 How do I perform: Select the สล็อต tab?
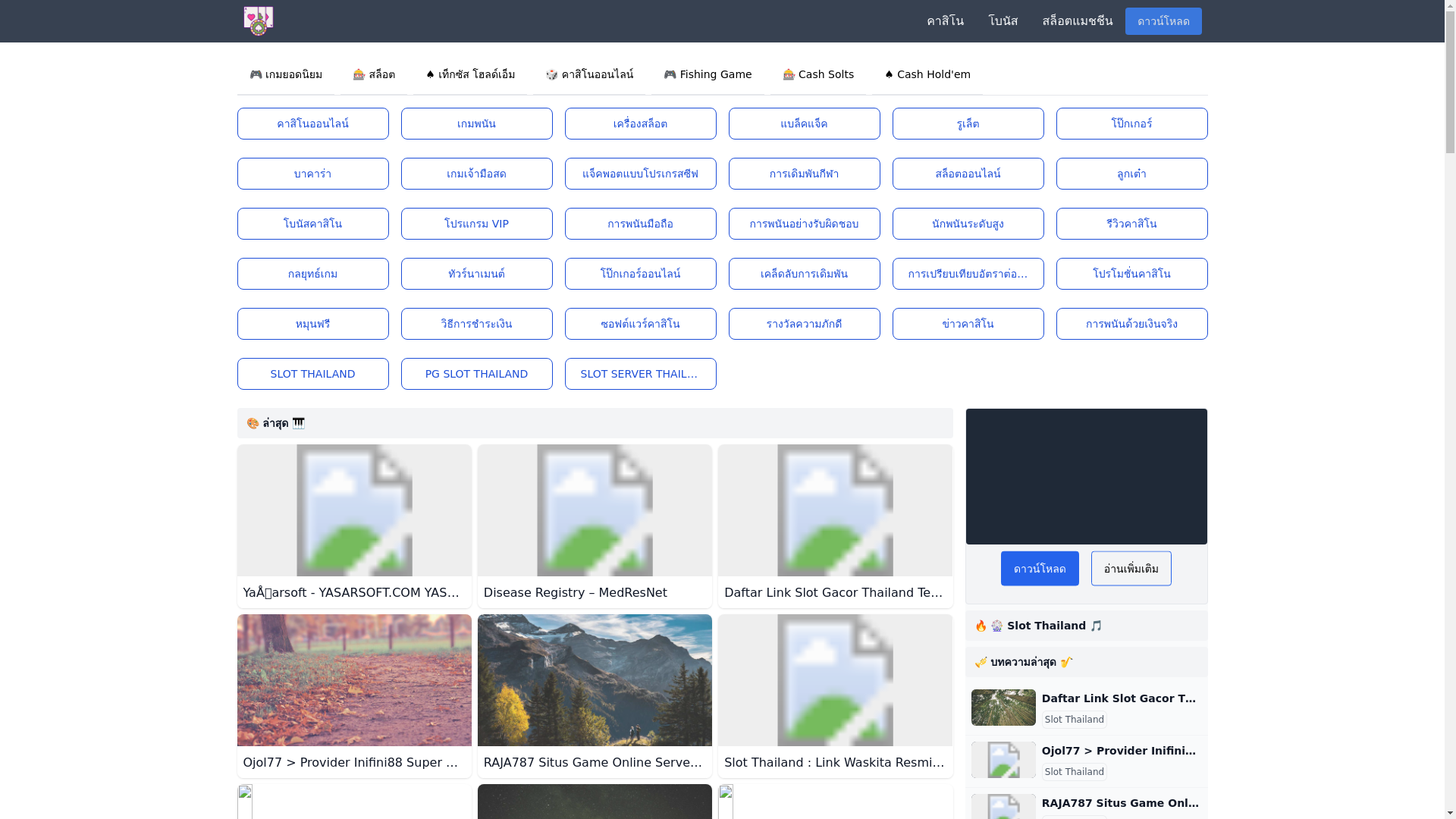[374, 74]
